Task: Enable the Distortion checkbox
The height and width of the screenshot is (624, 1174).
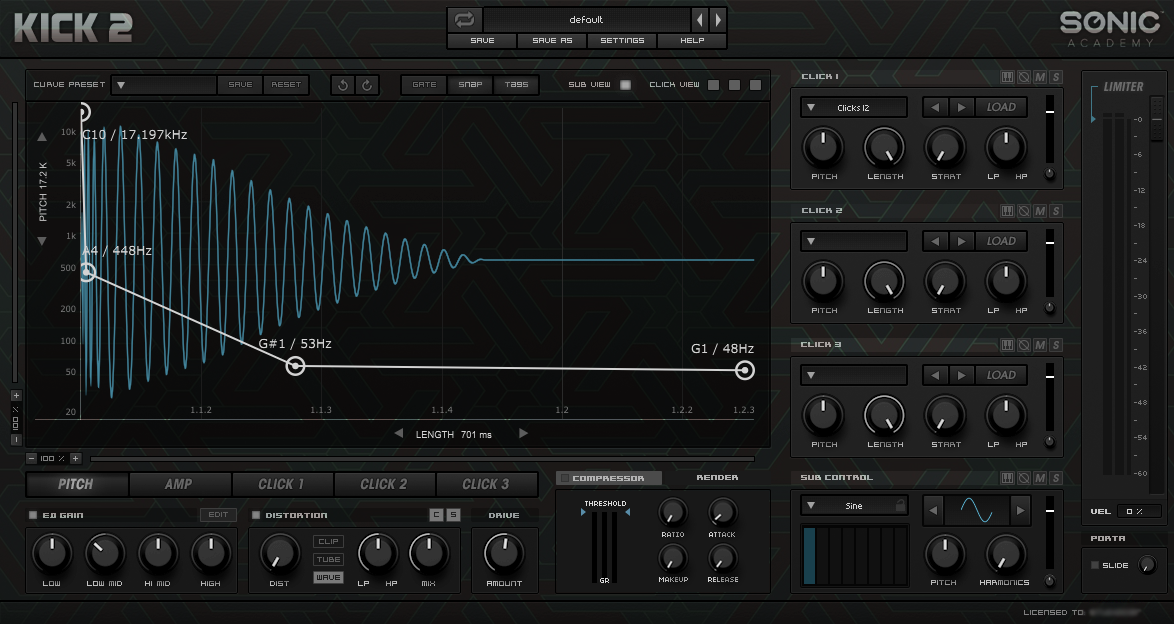Action: [x=256, y=515]
